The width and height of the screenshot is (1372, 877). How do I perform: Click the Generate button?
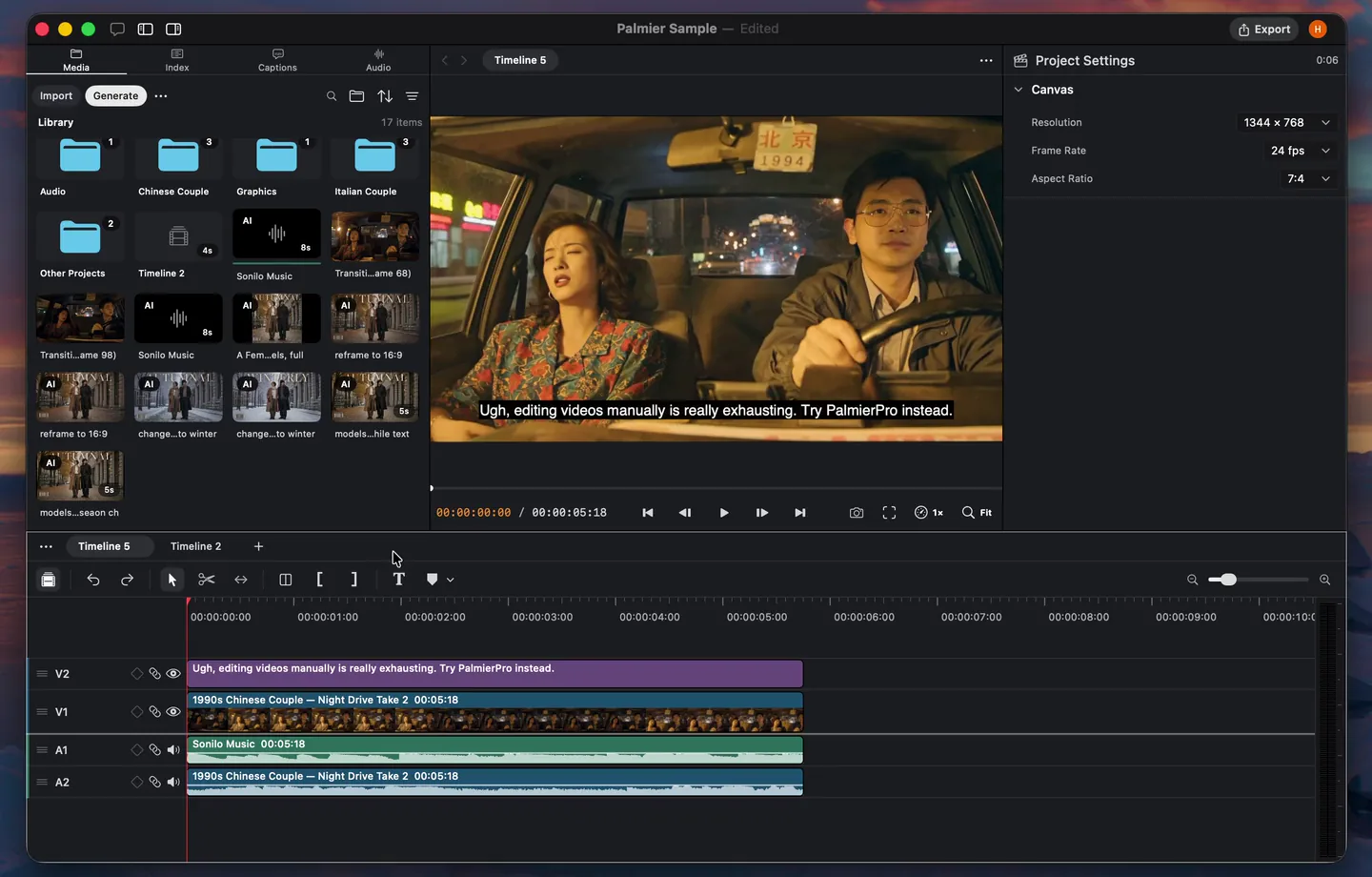(116, 96)
